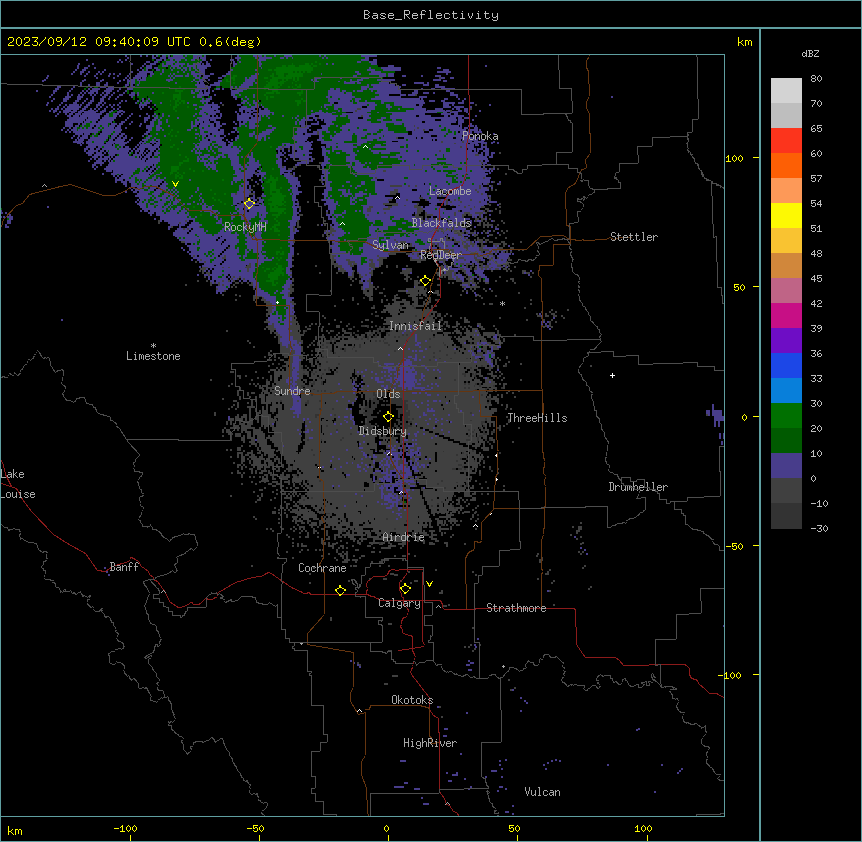Select the magenta swatch in the dBZ legend

coord(786,315)
